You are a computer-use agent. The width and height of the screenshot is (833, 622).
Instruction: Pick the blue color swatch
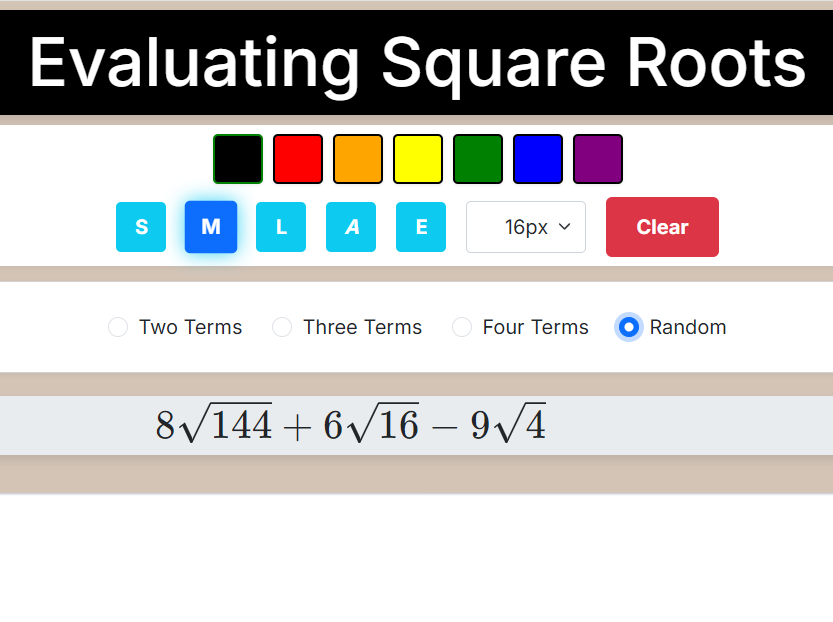coord(538,159)
